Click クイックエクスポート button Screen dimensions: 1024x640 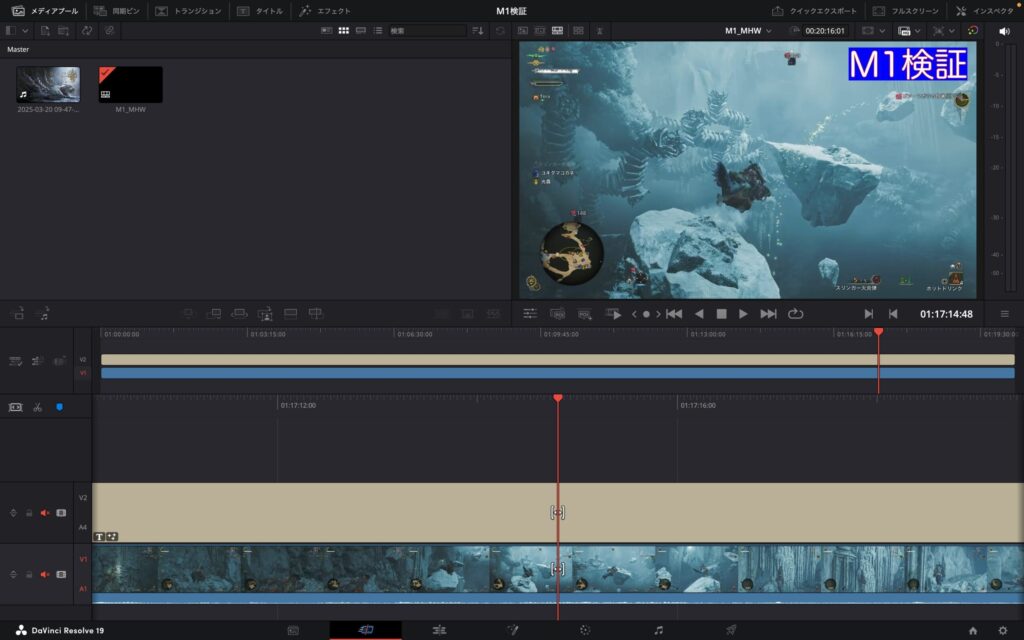coord(814,11)
